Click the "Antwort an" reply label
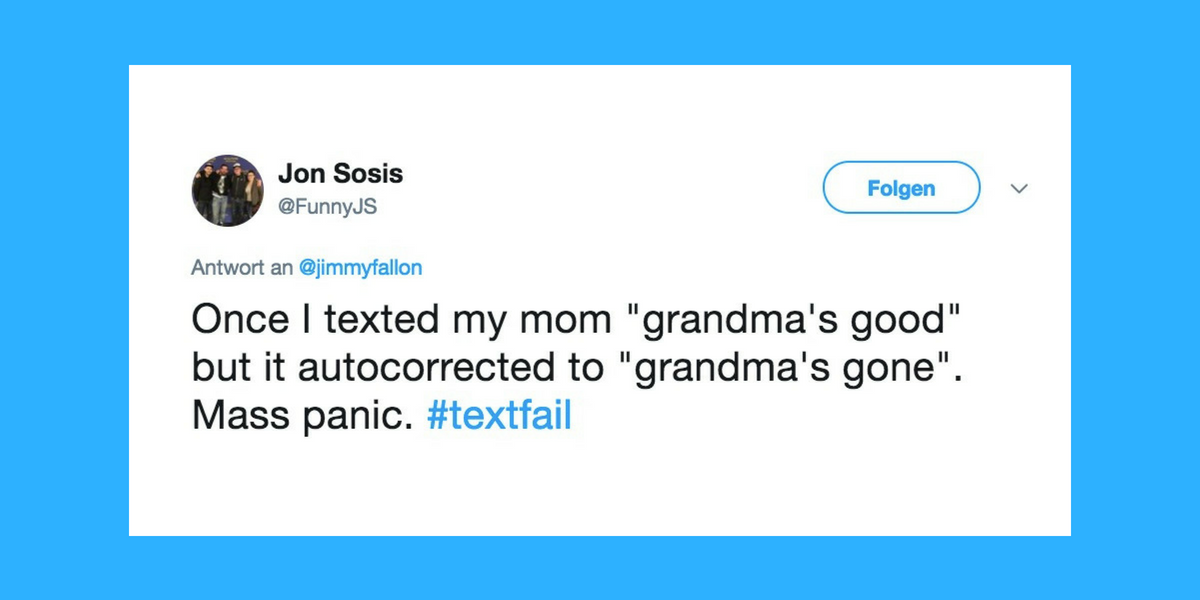Image resolution: width=1200 pixels, height=600 pixels. click(x=243, y=268)
